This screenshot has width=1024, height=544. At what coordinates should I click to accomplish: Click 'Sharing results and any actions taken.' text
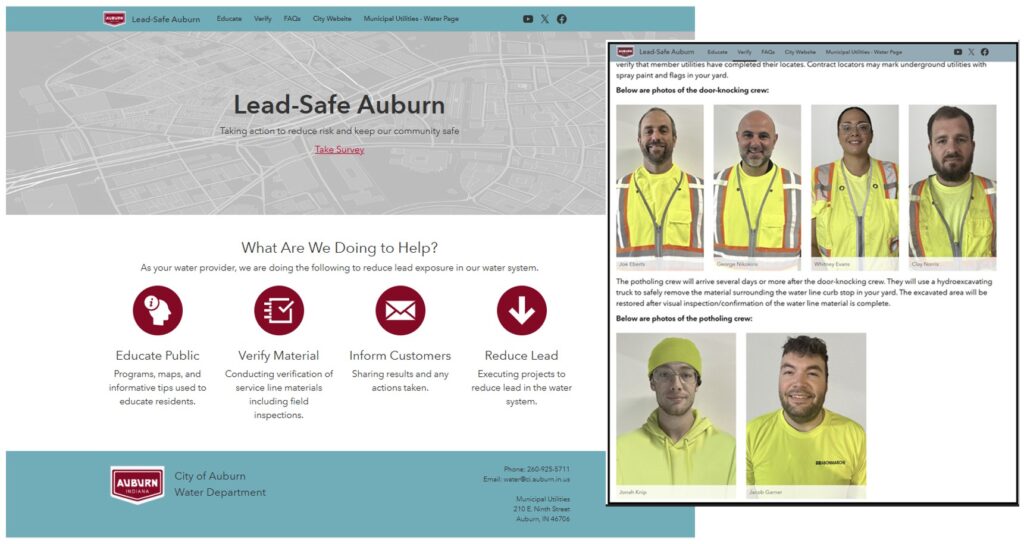coord(400,381)
